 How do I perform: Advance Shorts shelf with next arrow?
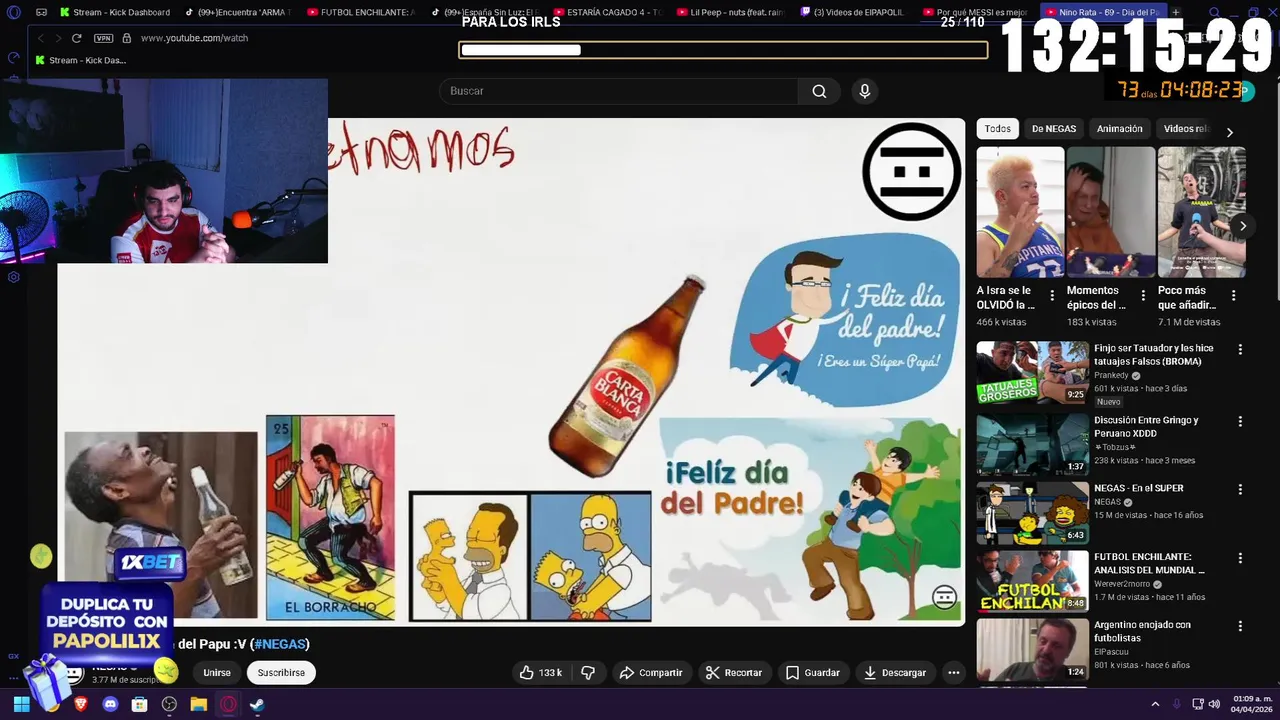click(1242, 226)
